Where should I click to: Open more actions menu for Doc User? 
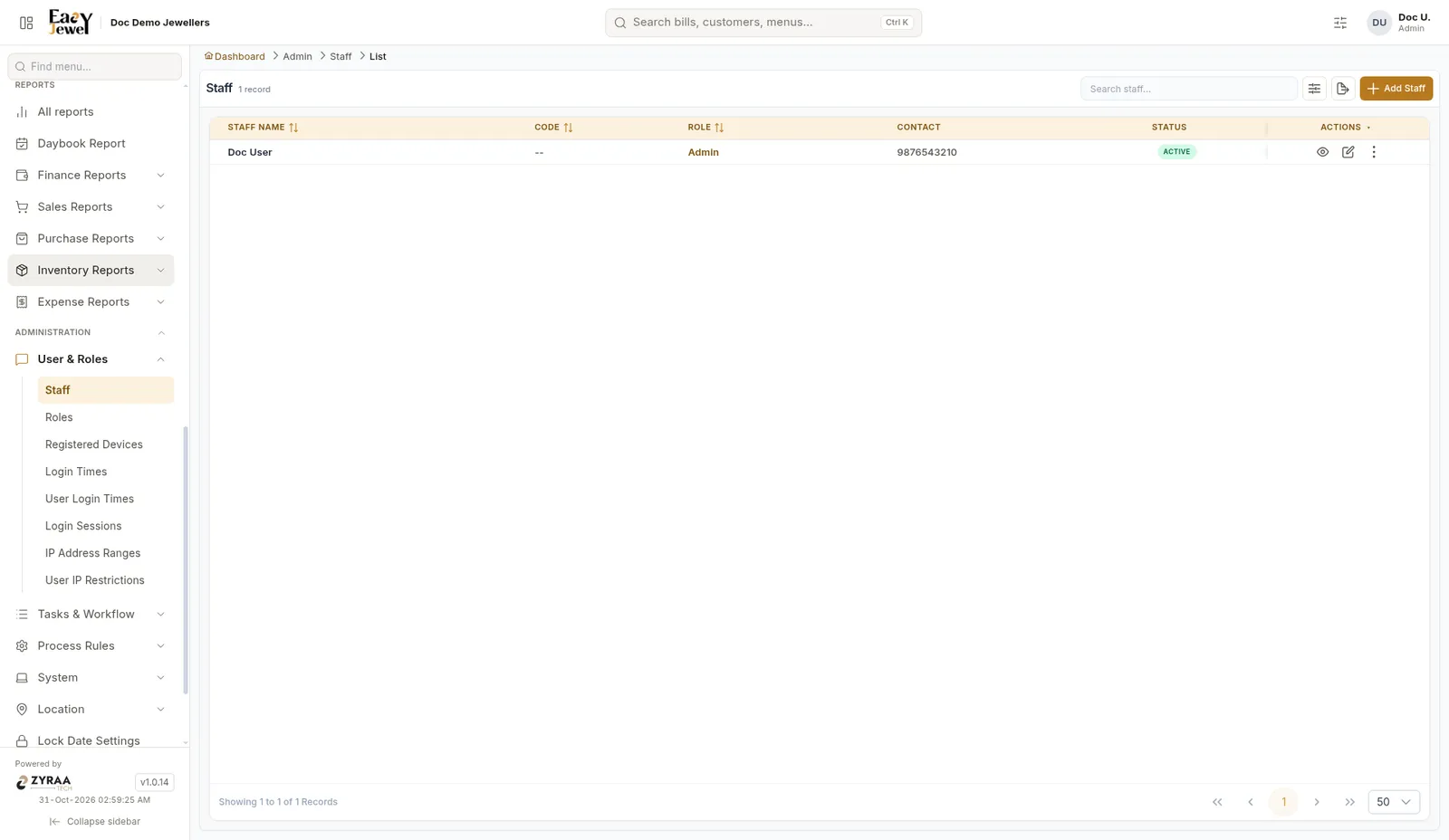[1373, 152]
